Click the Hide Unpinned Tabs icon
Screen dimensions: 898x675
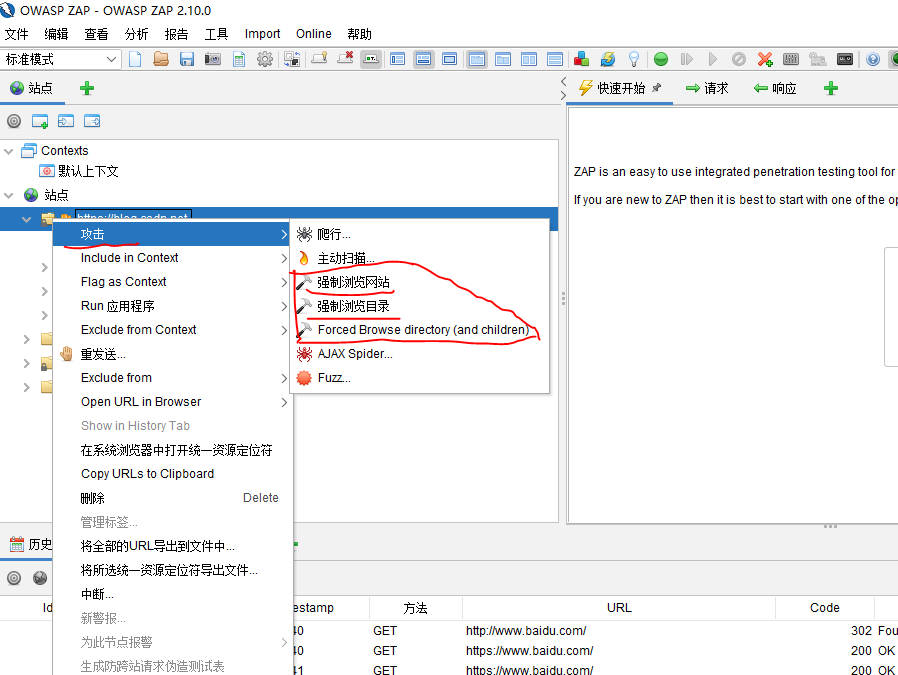[345, 59]
